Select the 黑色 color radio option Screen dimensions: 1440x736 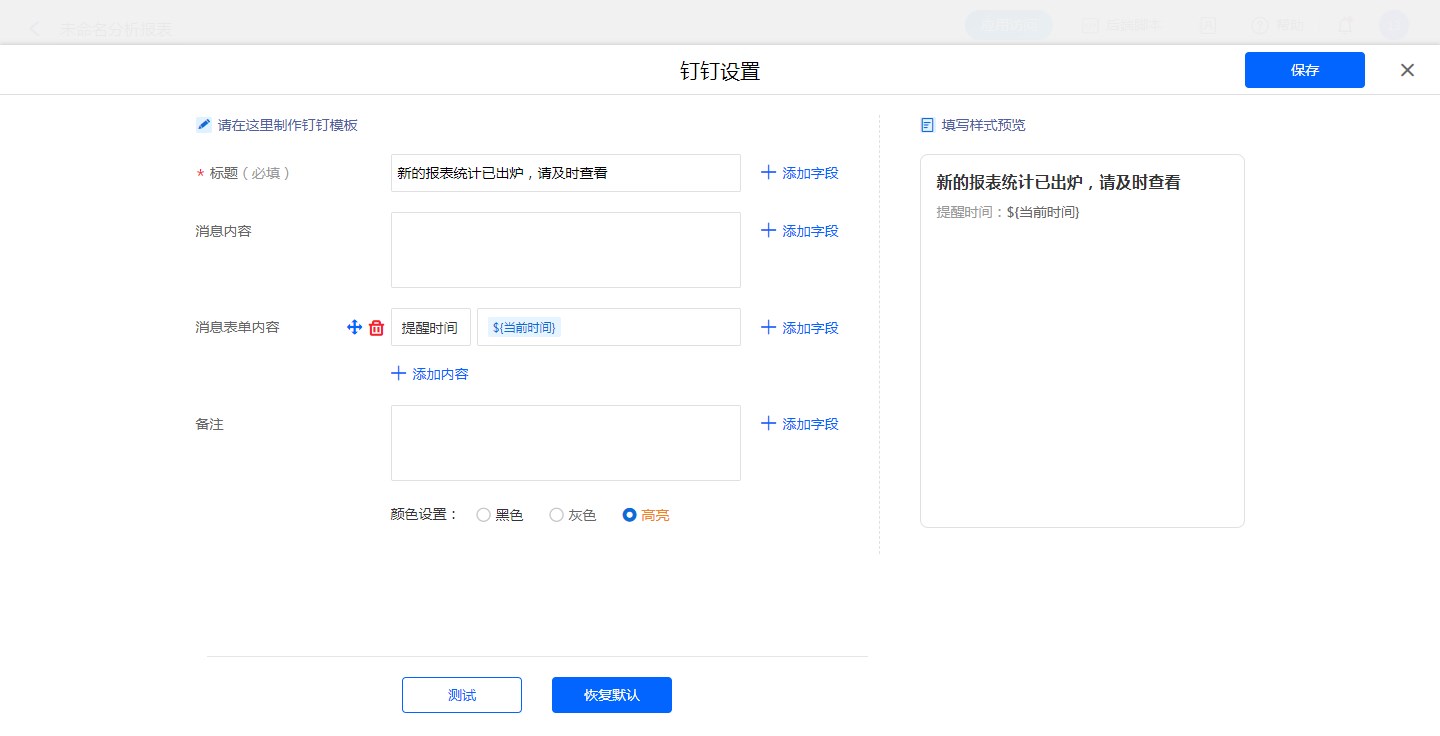click(484, 515)
